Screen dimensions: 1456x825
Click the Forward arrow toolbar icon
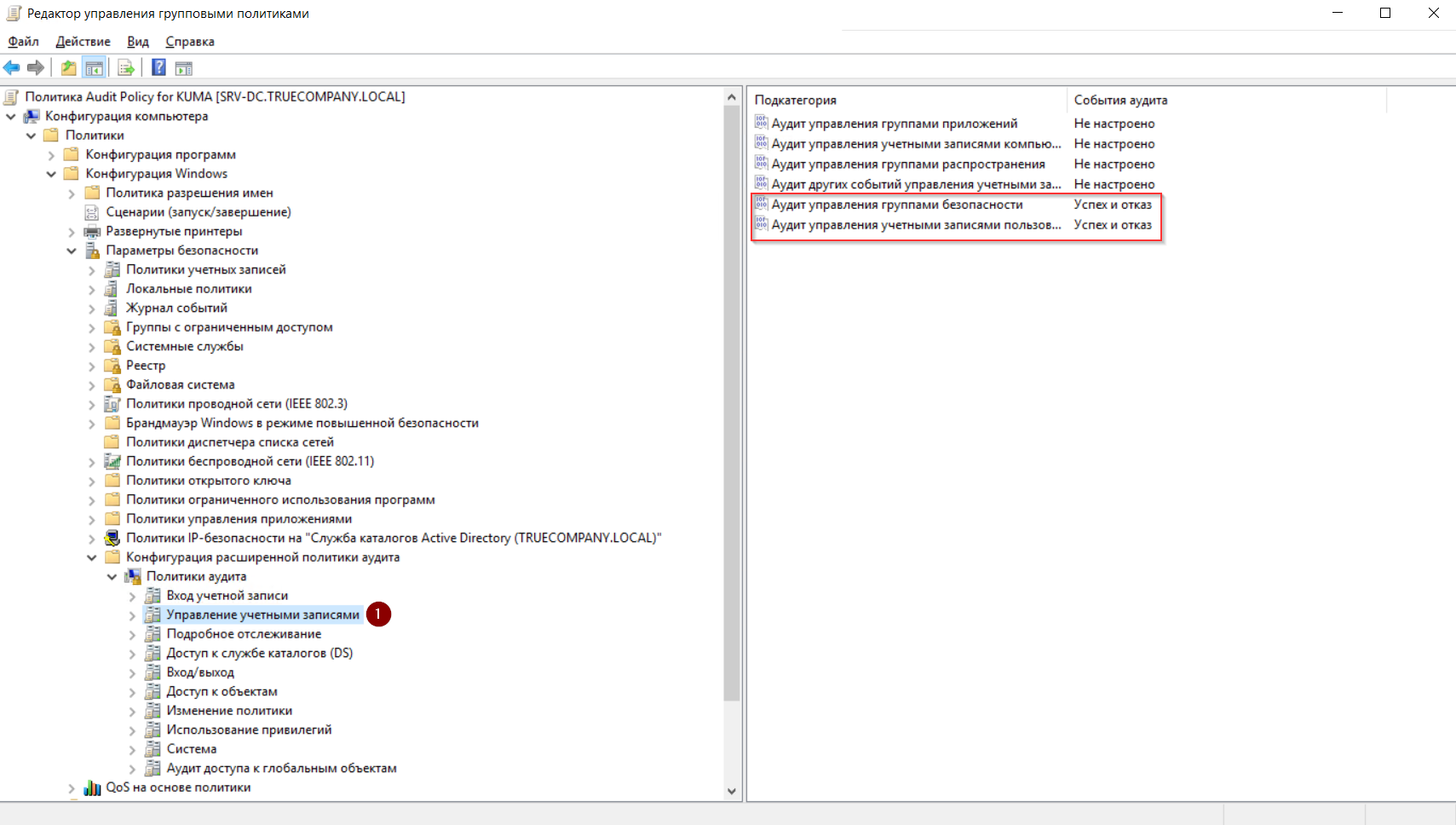(x=36, y=68)
